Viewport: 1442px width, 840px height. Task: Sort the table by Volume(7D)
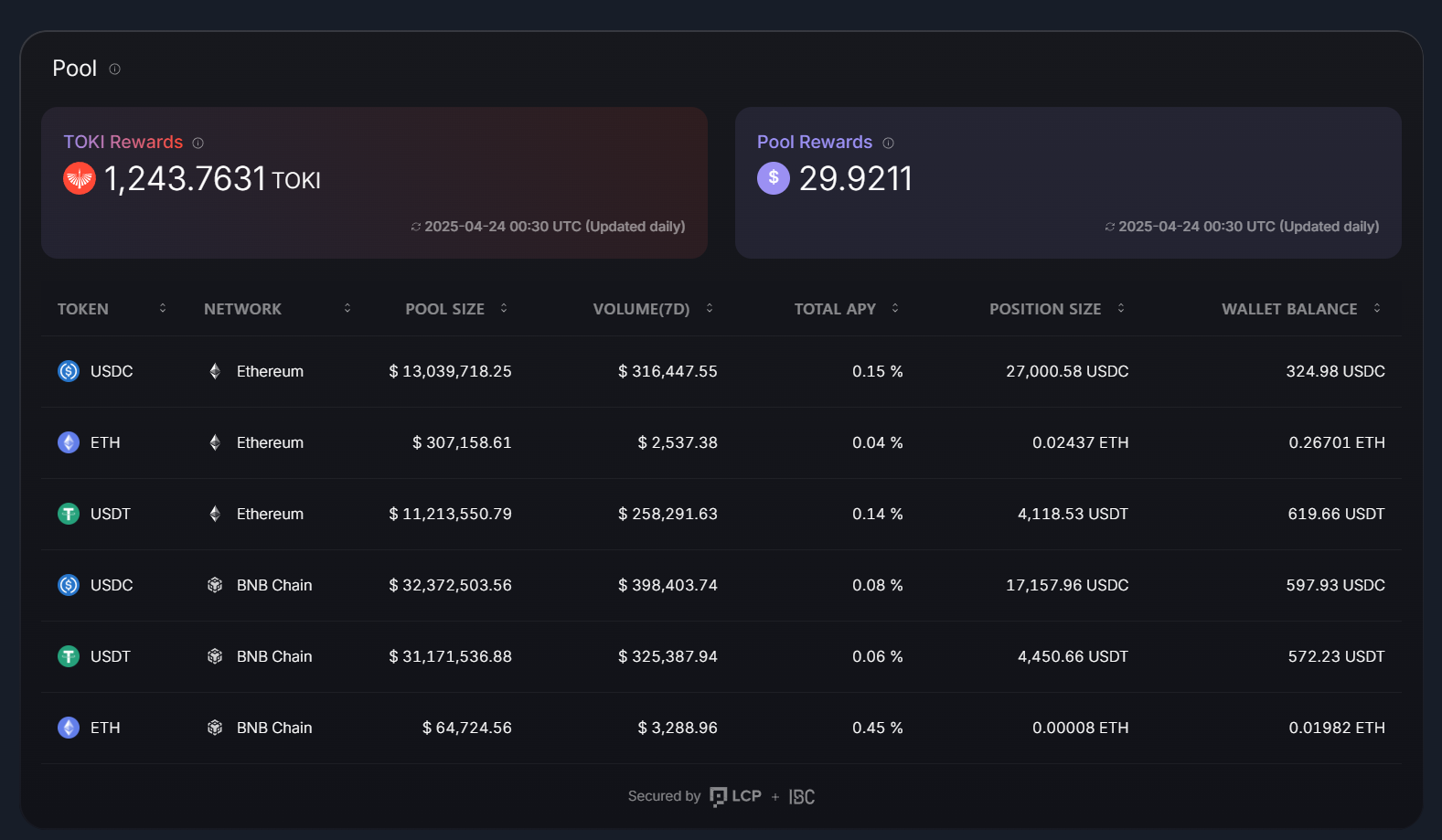point(710,308)
